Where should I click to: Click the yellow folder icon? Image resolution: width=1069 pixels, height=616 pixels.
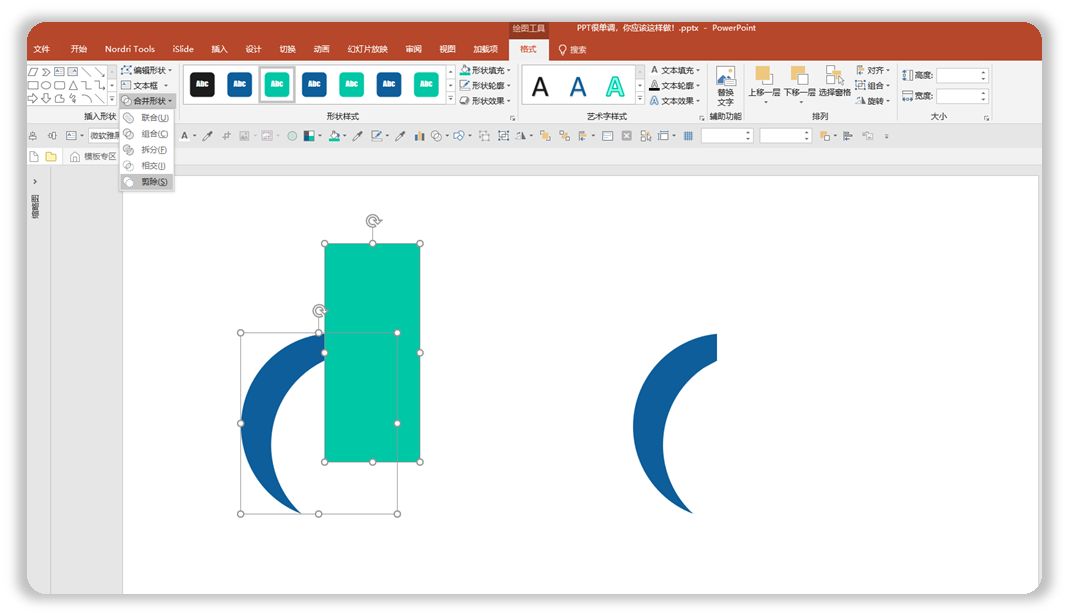[51, 157]
